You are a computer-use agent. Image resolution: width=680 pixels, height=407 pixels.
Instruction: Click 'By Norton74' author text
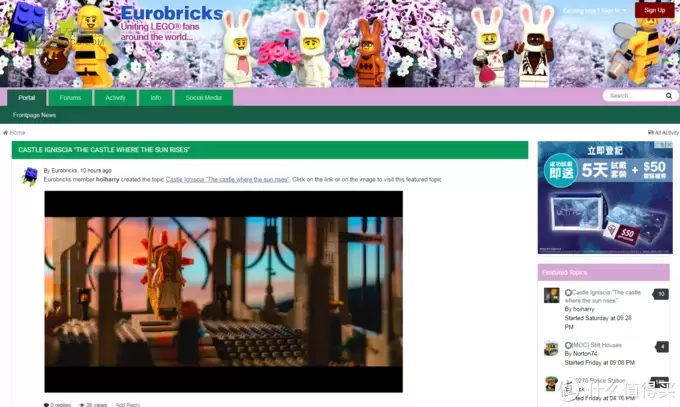coord(581,354)
